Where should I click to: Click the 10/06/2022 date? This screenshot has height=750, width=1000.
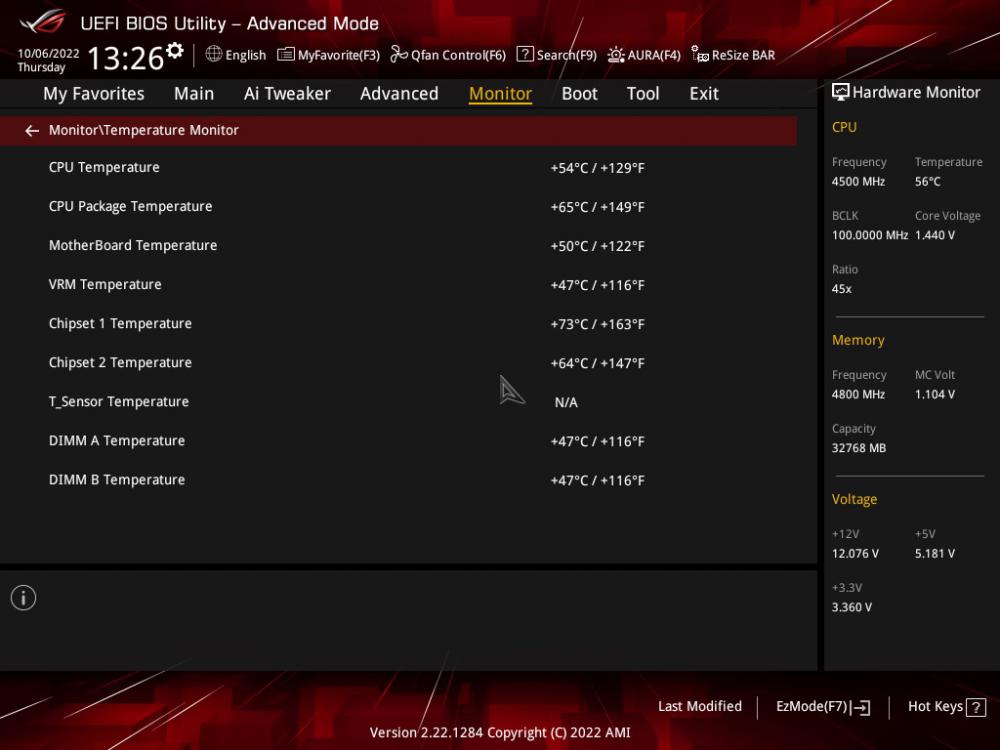[48, 54]
